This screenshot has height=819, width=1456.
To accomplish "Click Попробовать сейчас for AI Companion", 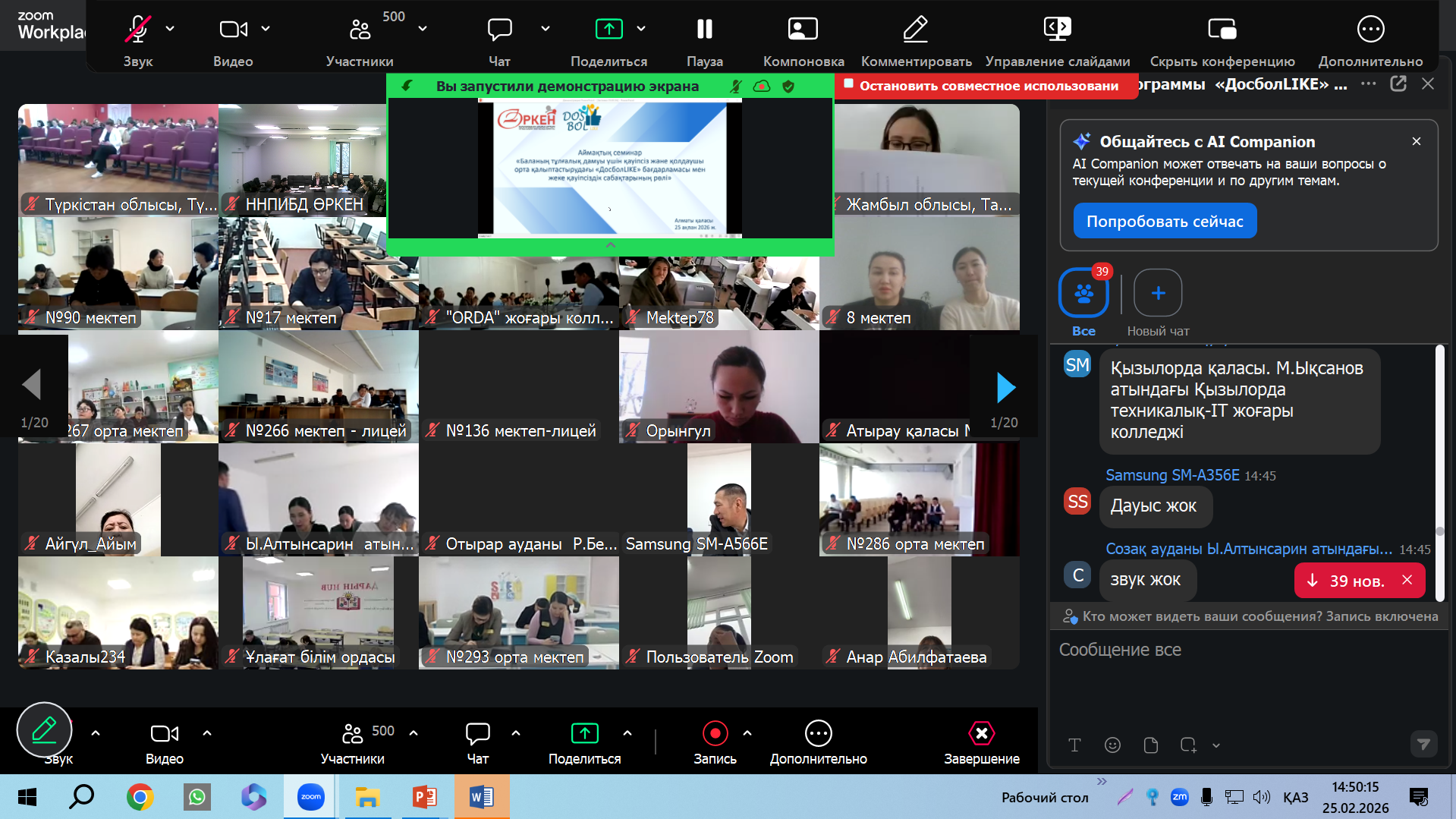I will click(1165, 221).
